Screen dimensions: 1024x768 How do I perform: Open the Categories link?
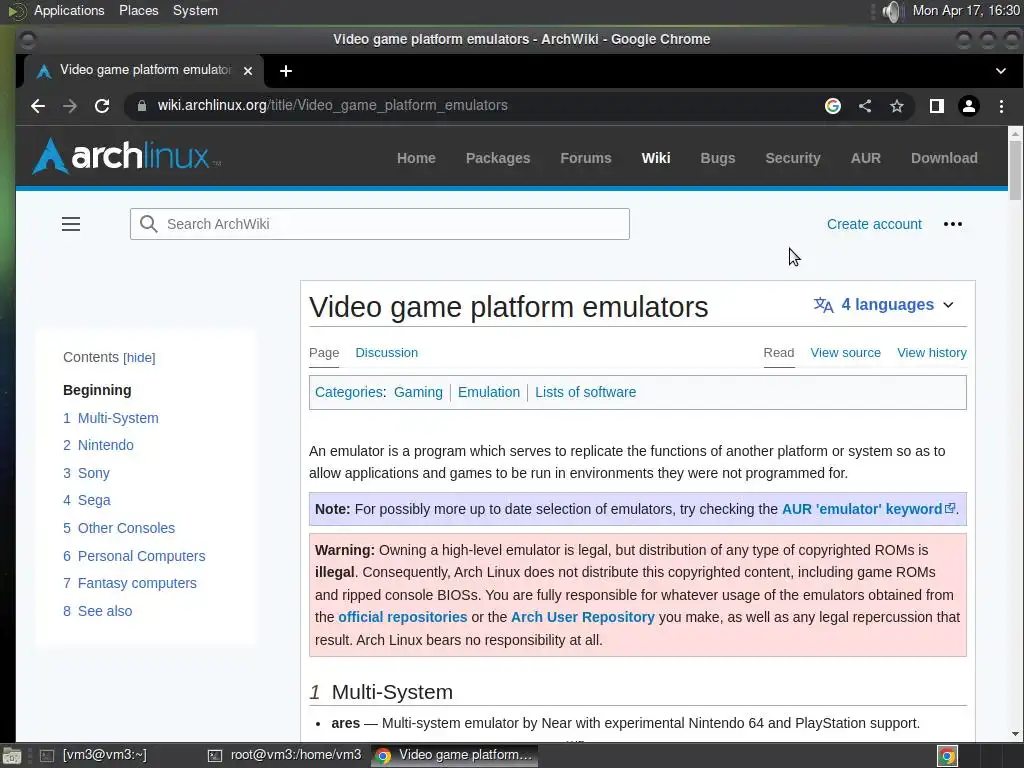349,392
